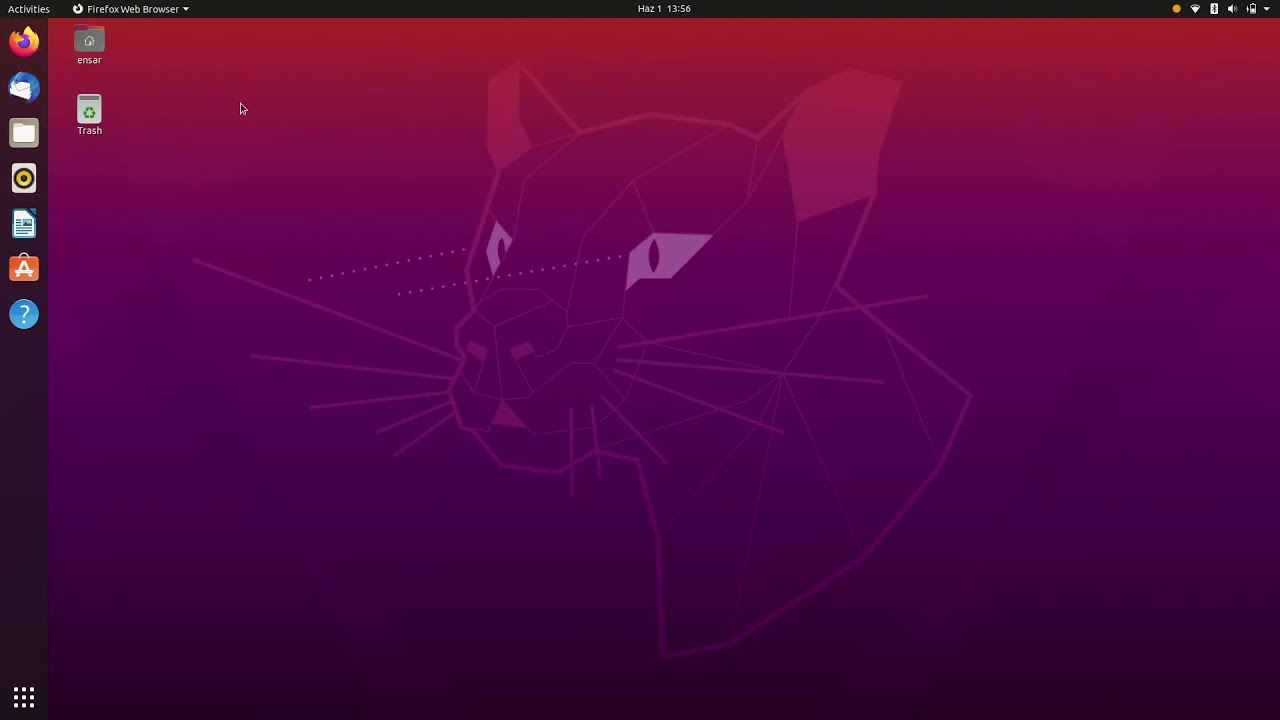The image size is (1280, 720).
Task: Open the clock and calendar menu
Action: [664, 9]
